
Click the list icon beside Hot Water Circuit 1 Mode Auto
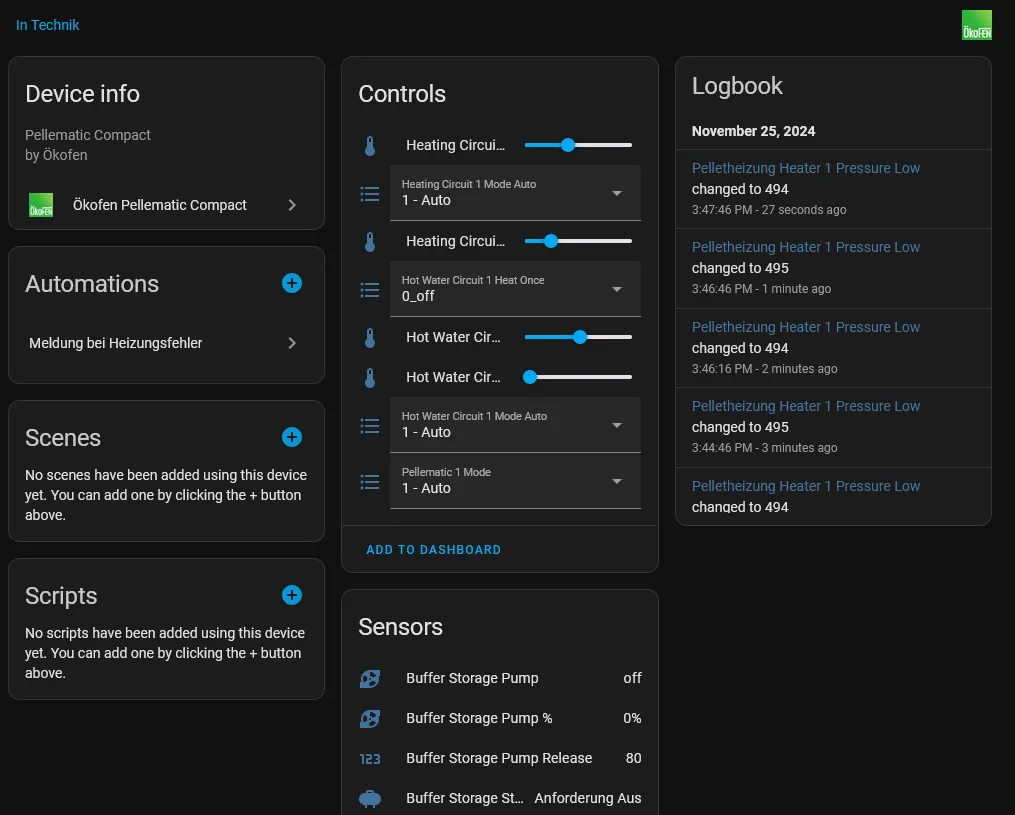[x=370, y=425]
